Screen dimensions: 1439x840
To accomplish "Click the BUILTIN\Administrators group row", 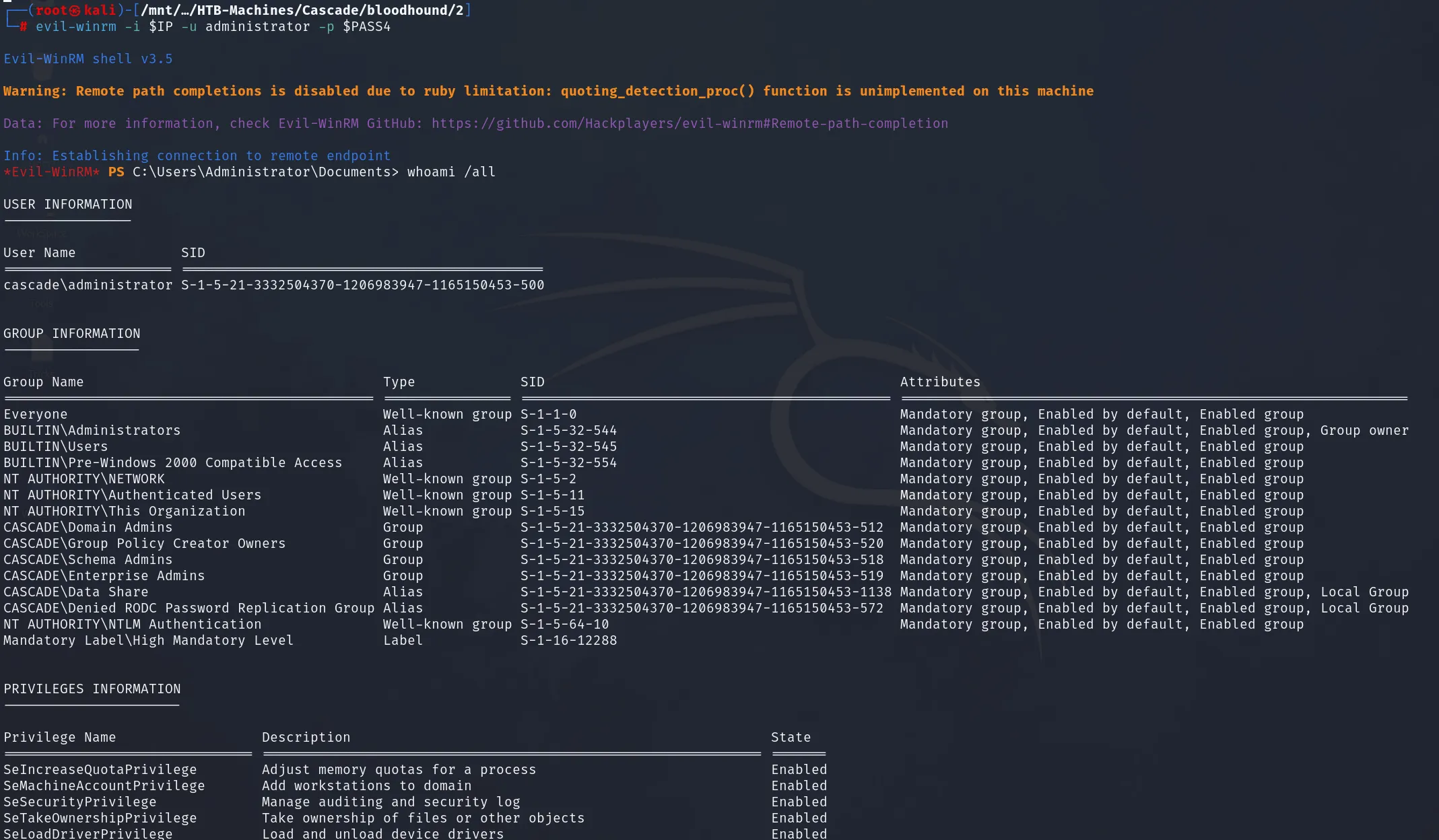I will click(x=706, y=430).
